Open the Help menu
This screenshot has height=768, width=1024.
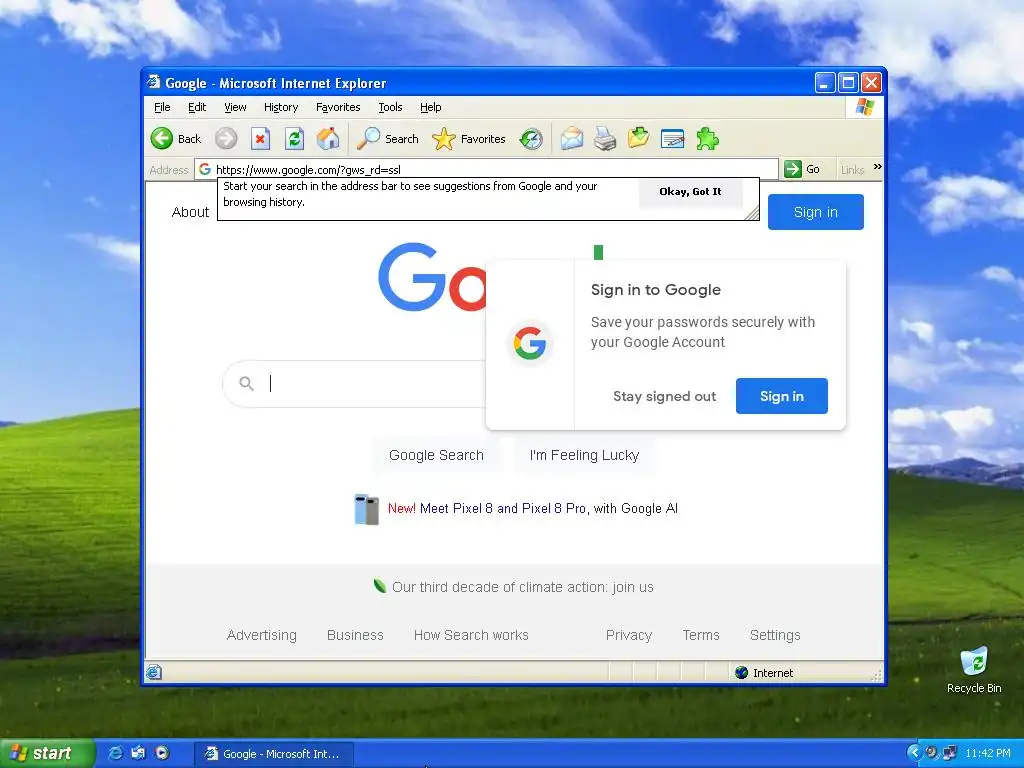(430, 107)
